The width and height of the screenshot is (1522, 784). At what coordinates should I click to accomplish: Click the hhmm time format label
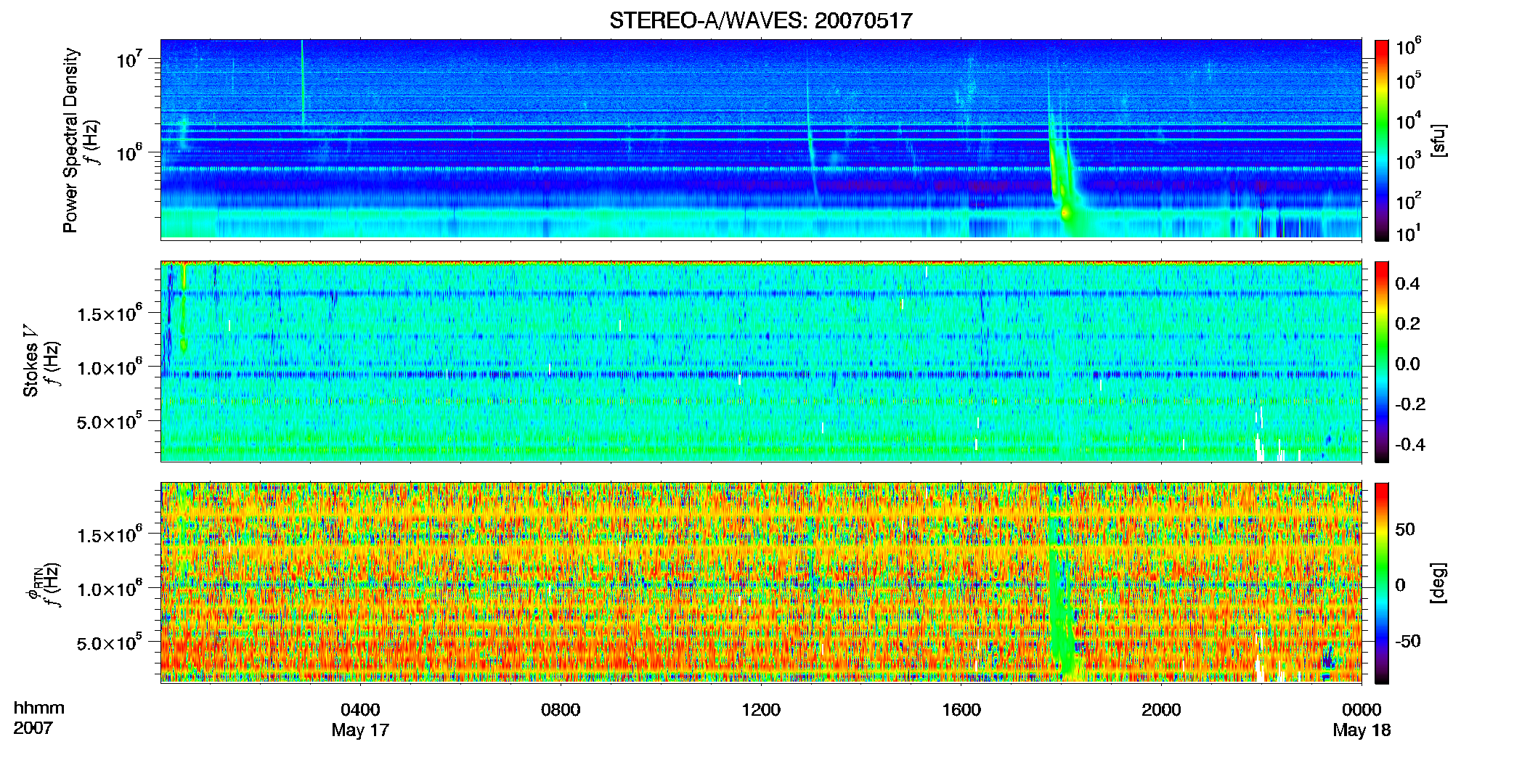tap(39, 709)
